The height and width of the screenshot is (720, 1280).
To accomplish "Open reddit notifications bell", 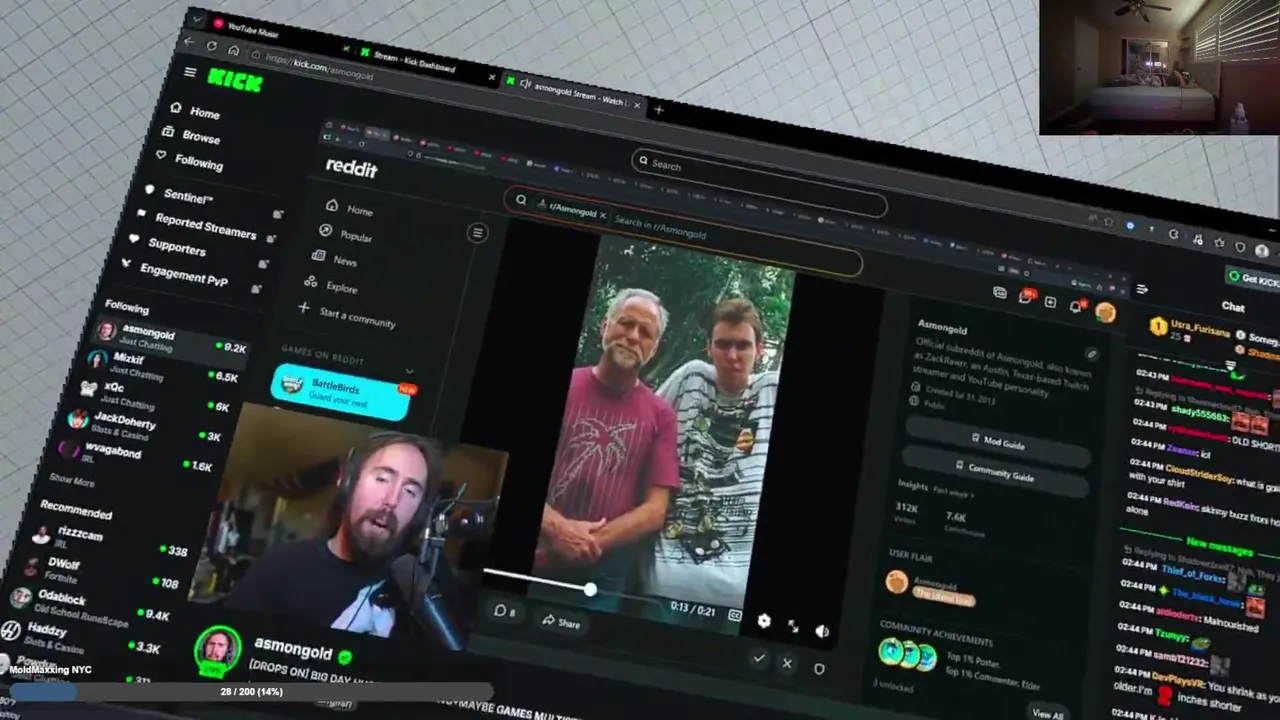I will point(1076,306).
